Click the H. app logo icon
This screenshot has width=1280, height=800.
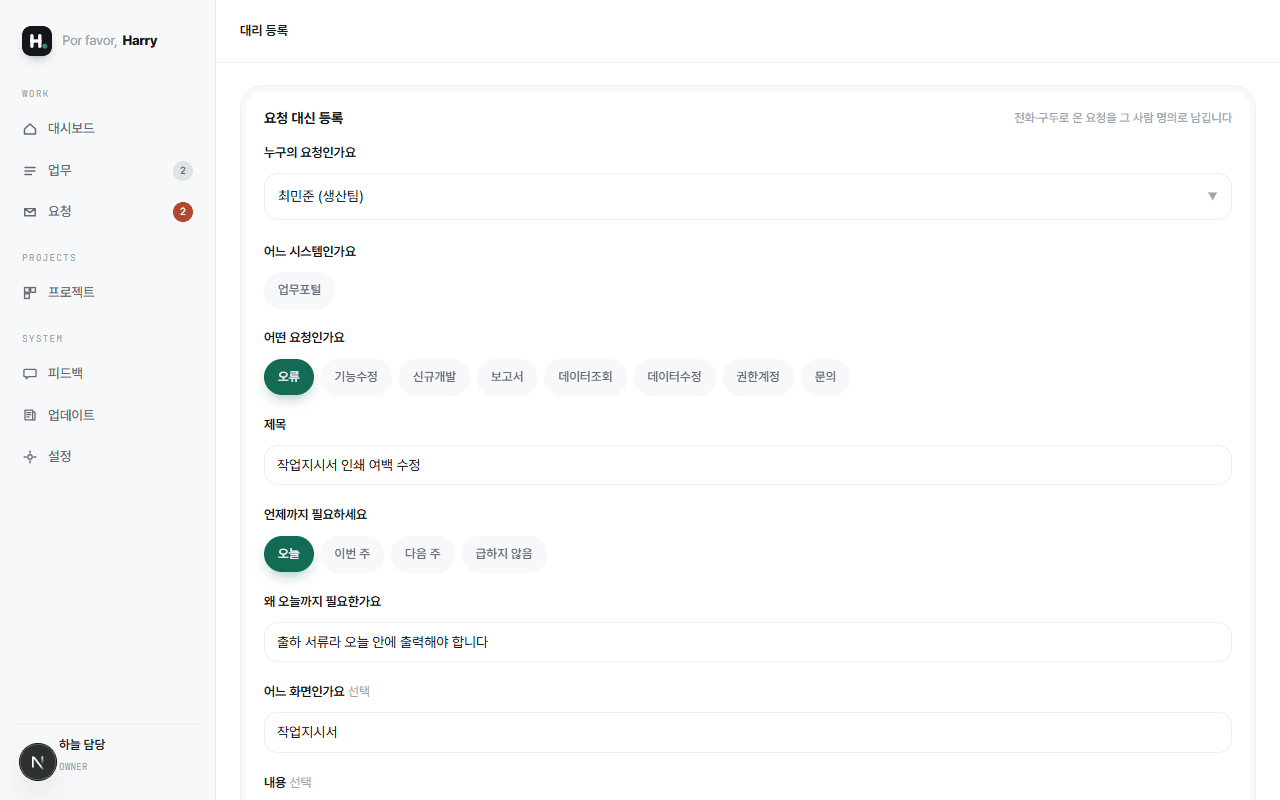[37, 41]
